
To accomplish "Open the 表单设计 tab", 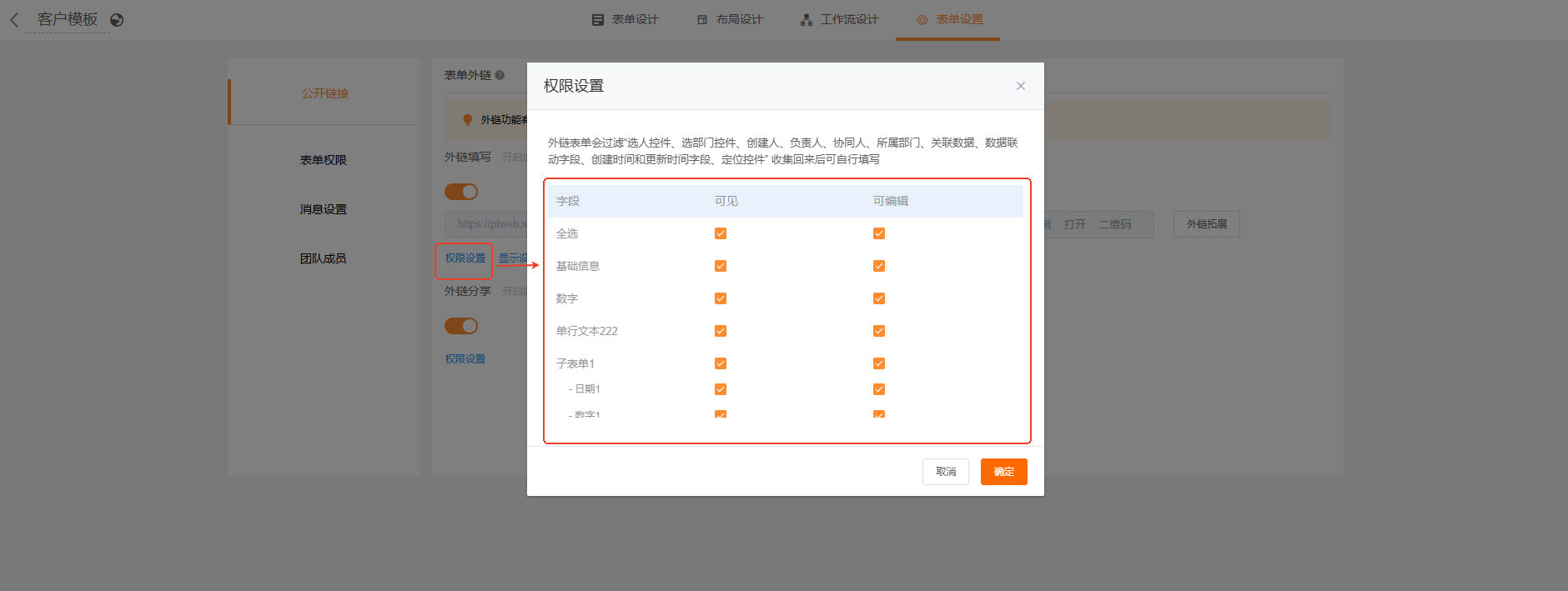I will pyautogui.click(x=626, y=19).
